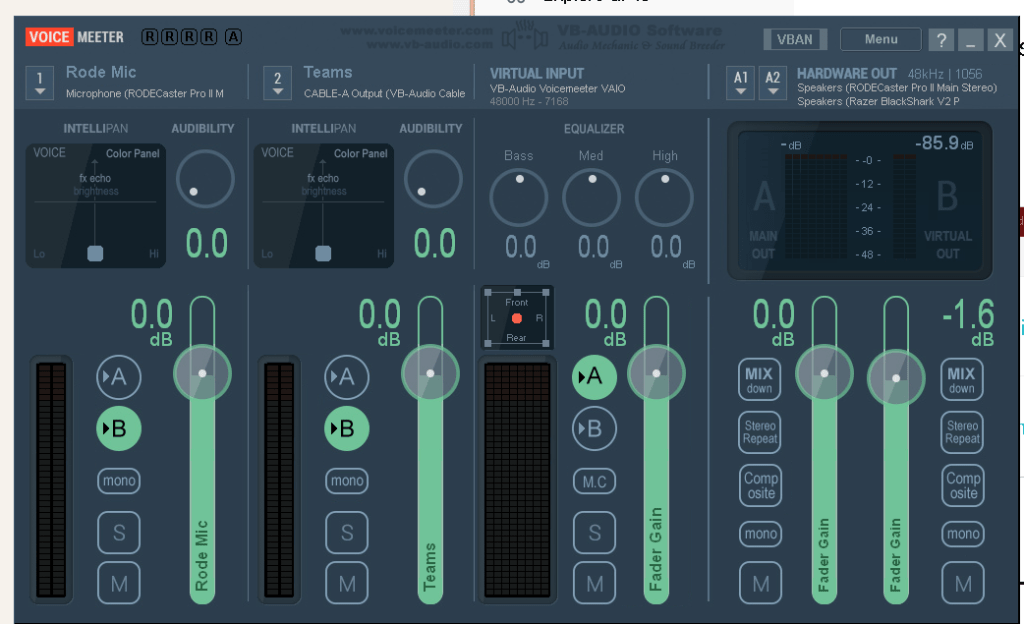
Task: Click Color Panel label on Rode Mic Intellipan
Action: pos(133,153)
